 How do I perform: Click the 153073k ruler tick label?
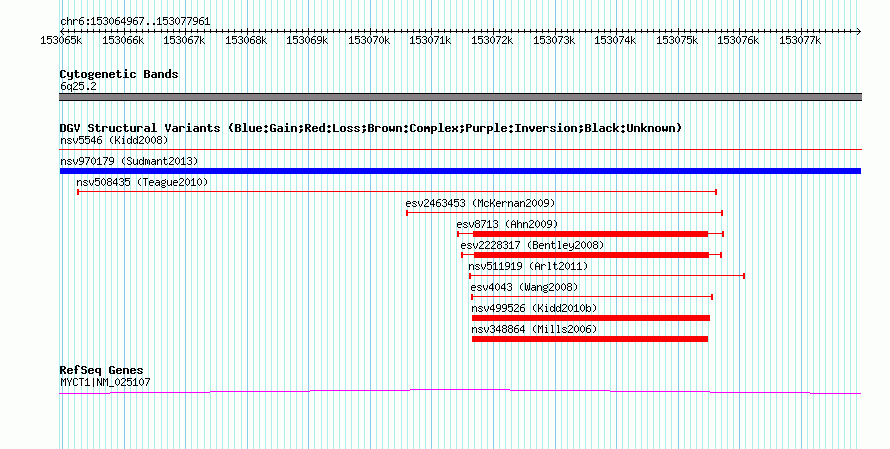[554, 41]
